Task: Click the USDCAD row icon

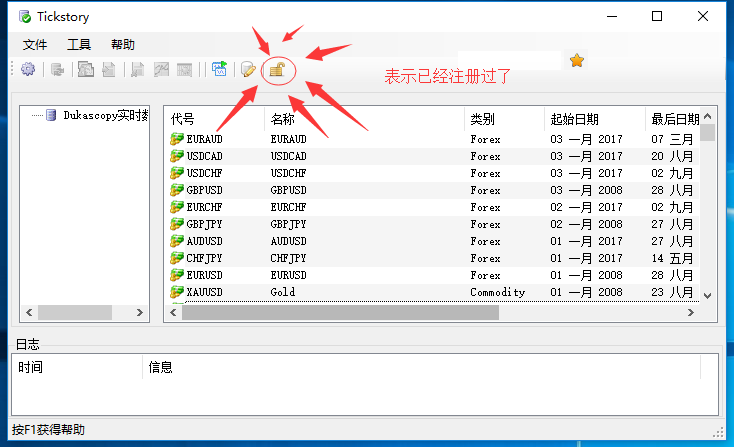Action: [176, 155]
